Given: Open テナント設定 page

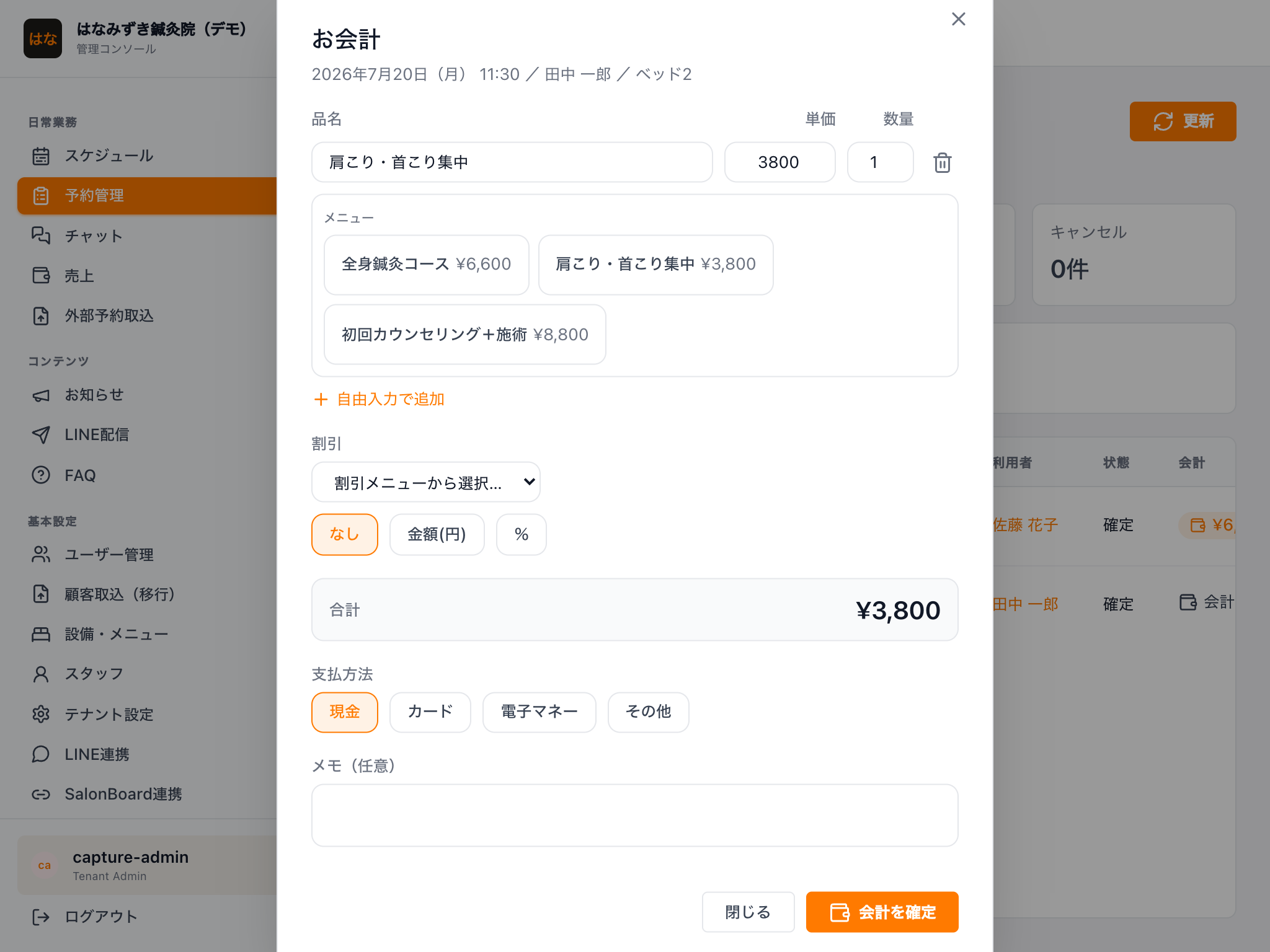Looking at the screenshot, I should click(147, 714).
